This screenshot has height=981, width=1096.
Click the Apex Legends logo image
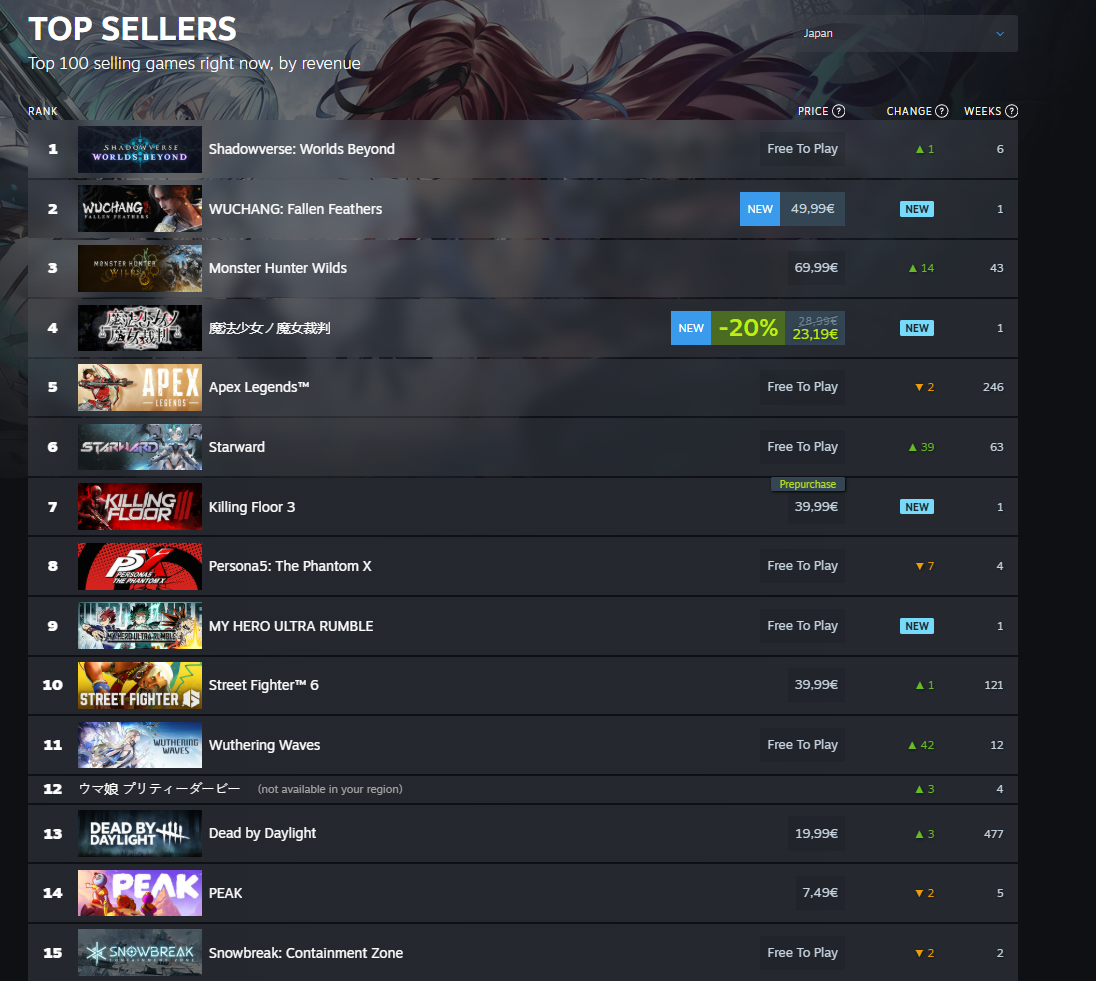point(140,387)
